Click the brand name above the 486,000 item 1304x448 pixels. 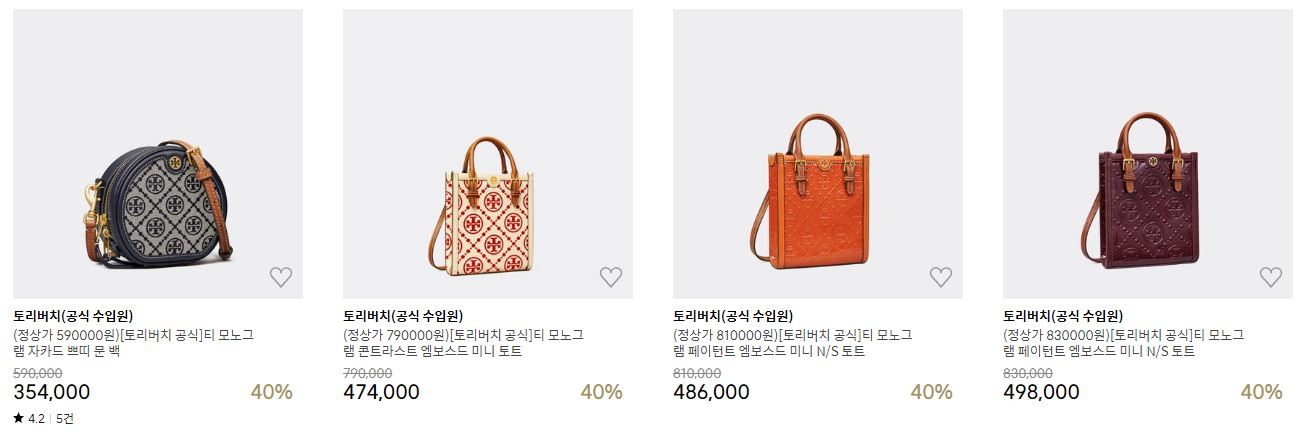(x=733, y=316)
